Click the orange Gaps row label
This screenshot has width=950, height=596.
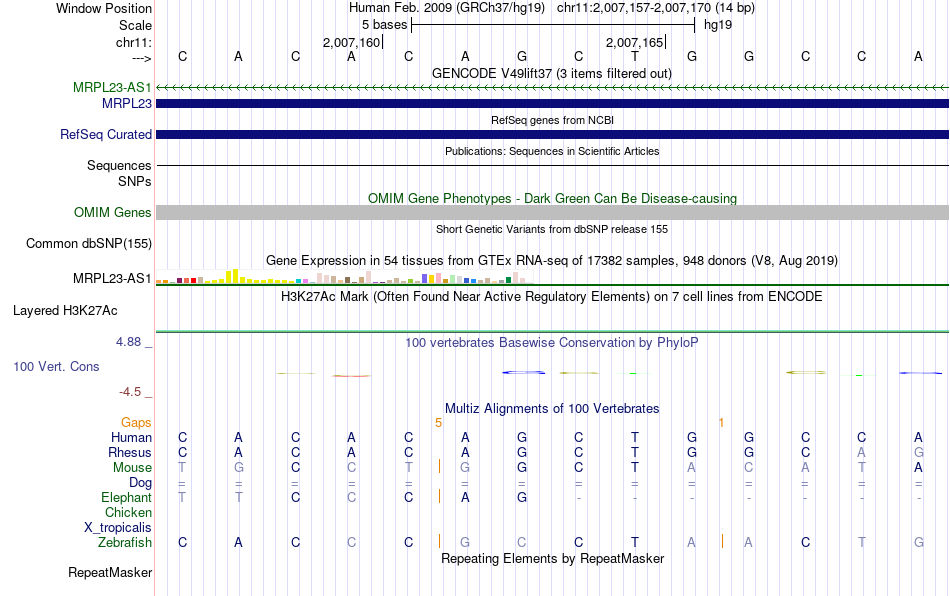[136, 422]
